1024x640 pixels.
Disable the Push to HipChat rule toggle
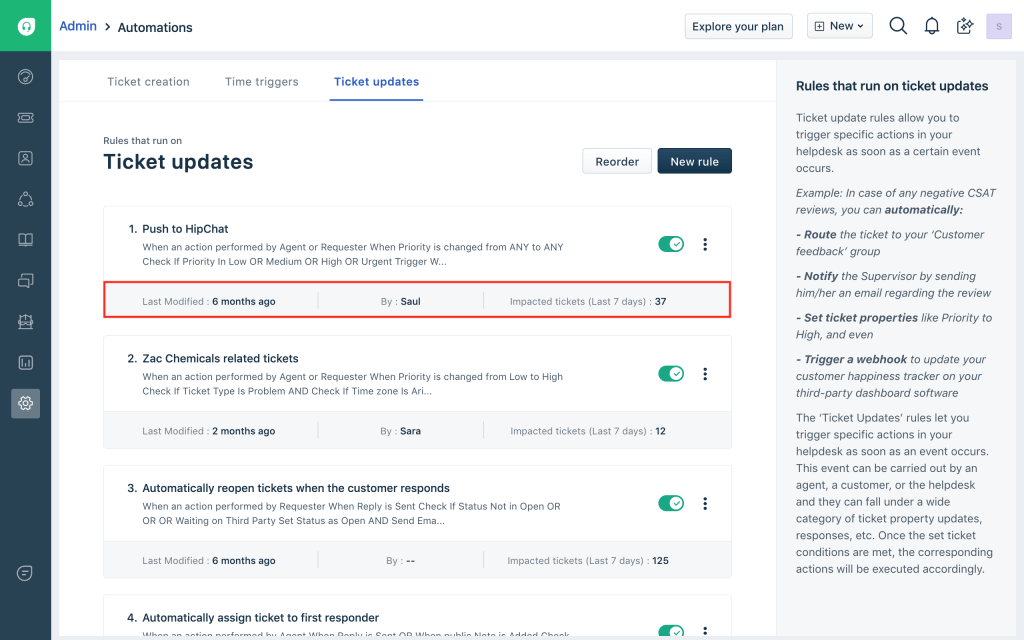coord(670,244)
